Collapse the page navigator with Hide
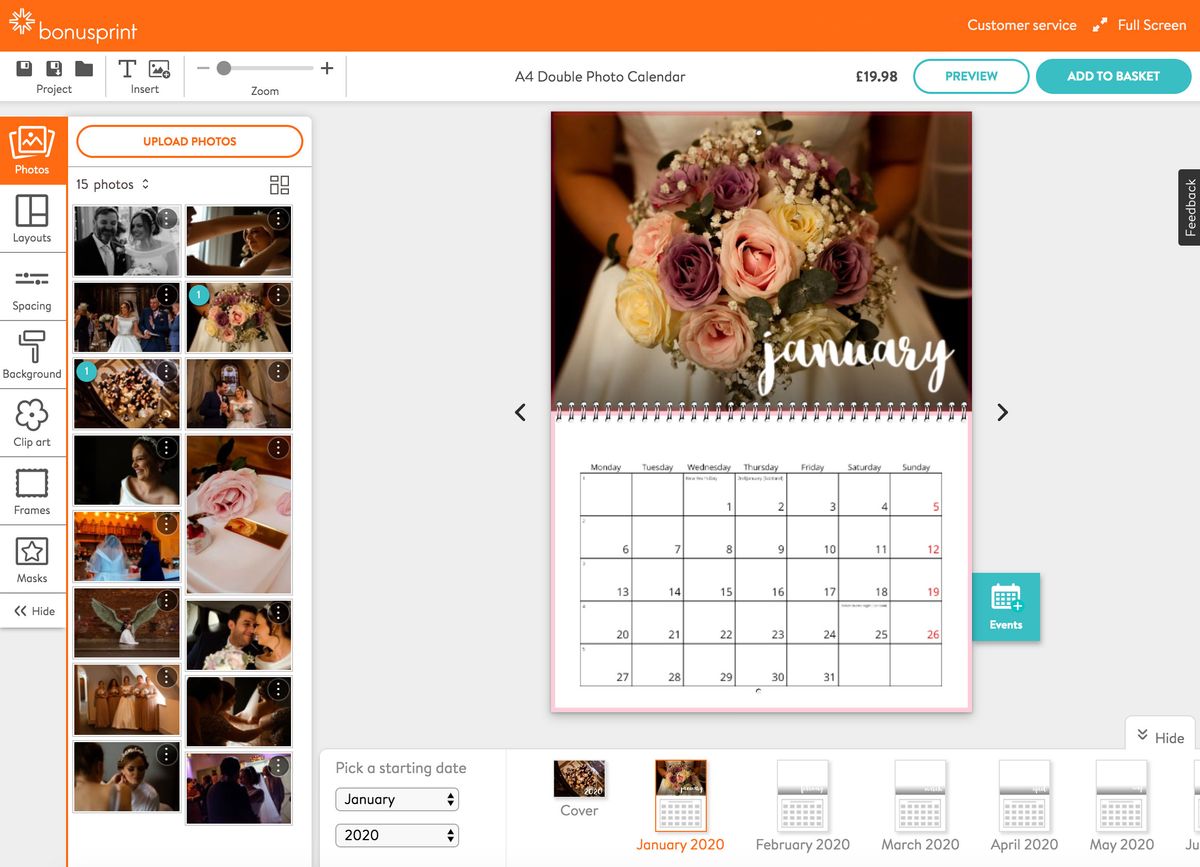1200x867 pixels. pyautogui.click(x=1160, y=735)
